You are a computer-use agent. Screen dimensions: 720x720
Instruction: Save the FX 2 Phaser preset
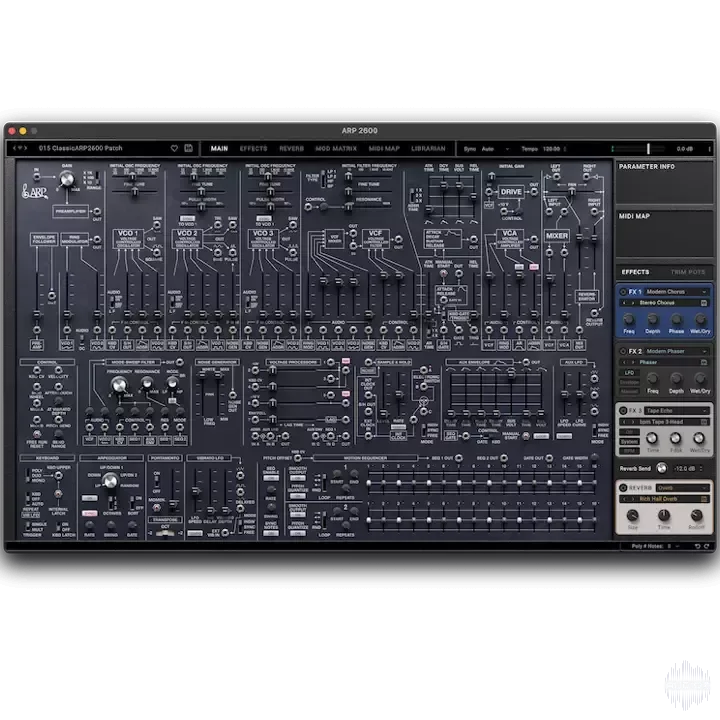pos(703,362)
